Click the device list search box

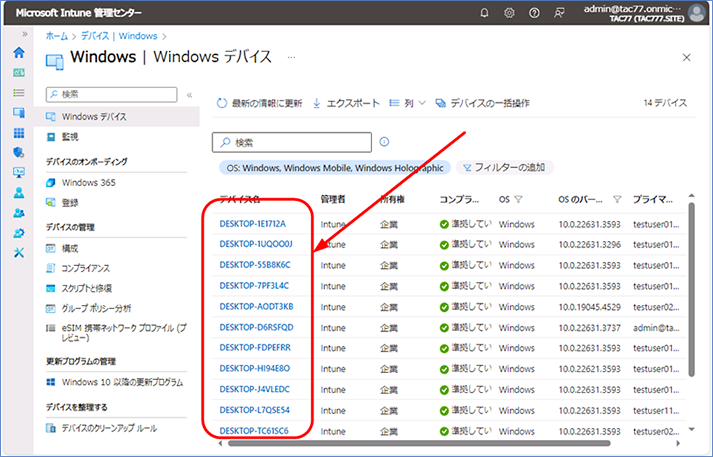point(291,142)
